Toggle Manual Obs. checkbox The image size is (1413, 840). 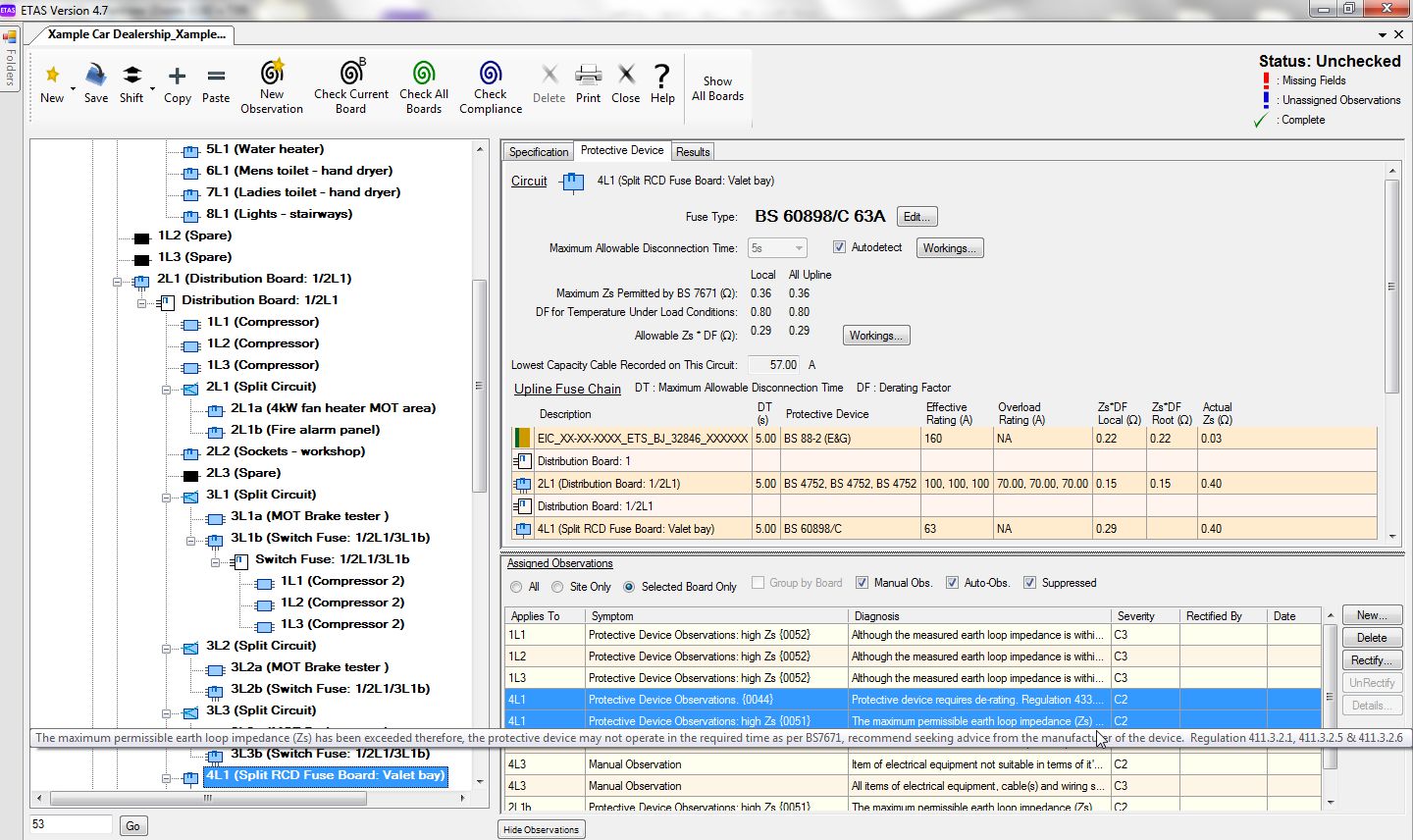pyautogui.click(x=862, y=583)
